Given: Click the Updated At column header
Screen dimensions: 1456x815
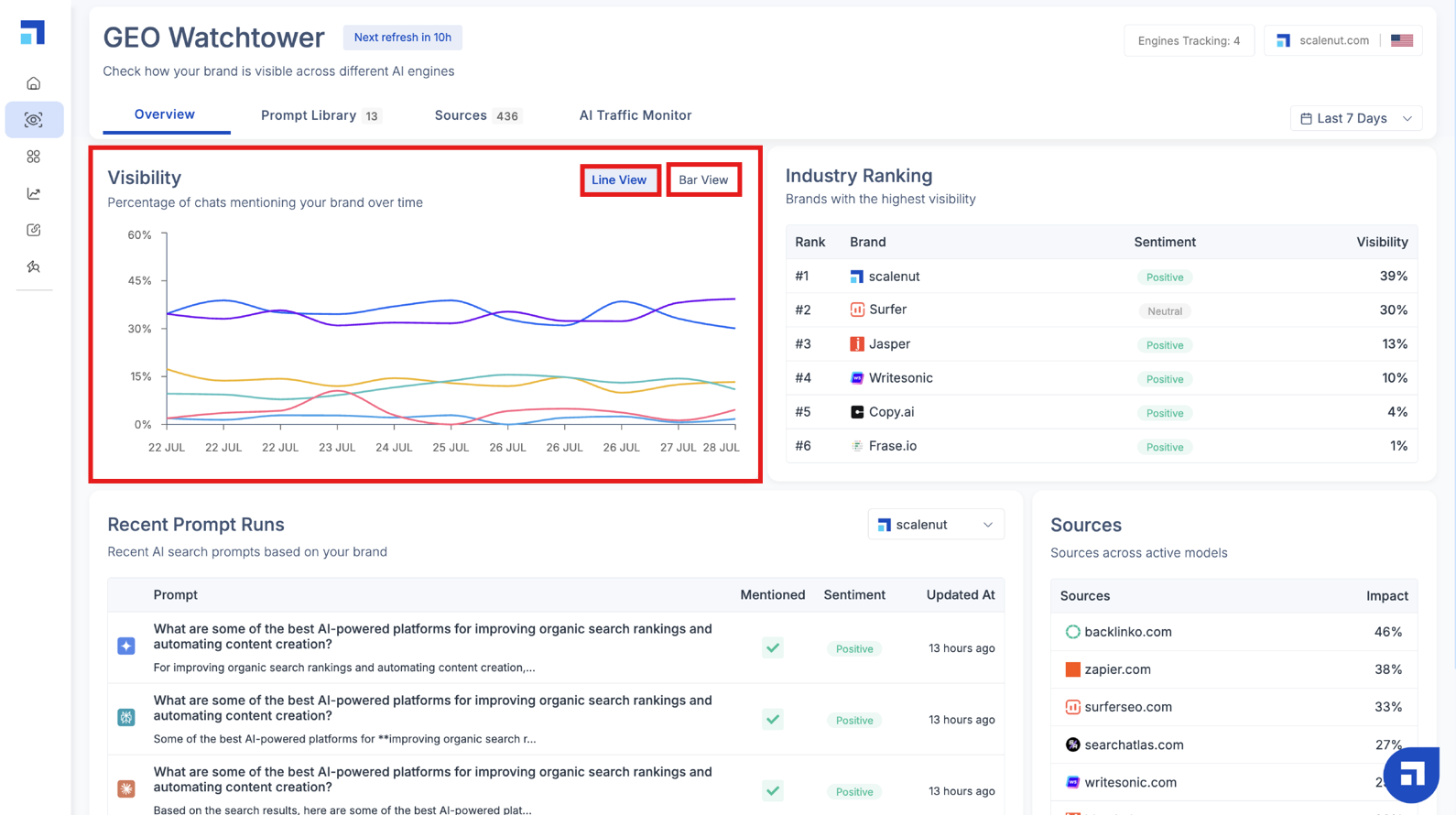Looking at the screenshot, I should click(961, 595).
